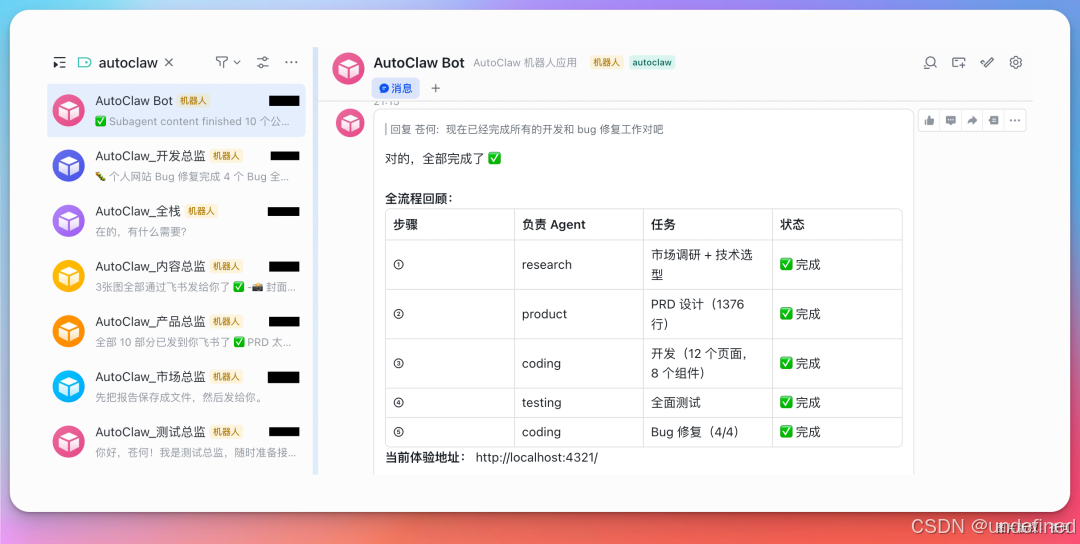Open the sliders settings icon in sidebar
1080x544 pixels.
263,63
